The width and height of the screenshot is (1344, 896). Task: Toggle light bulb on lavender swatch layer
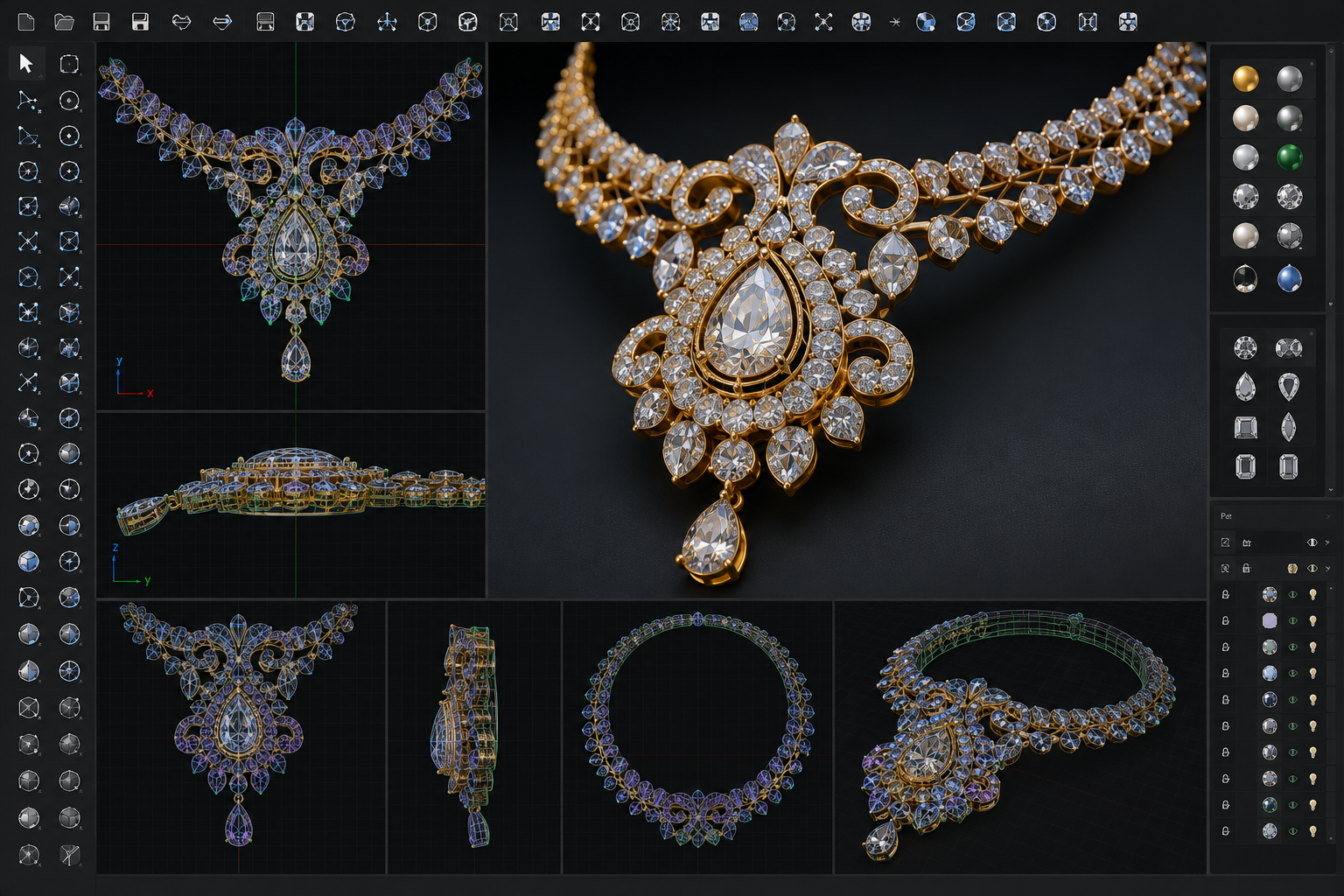[x=1312, y=620]
